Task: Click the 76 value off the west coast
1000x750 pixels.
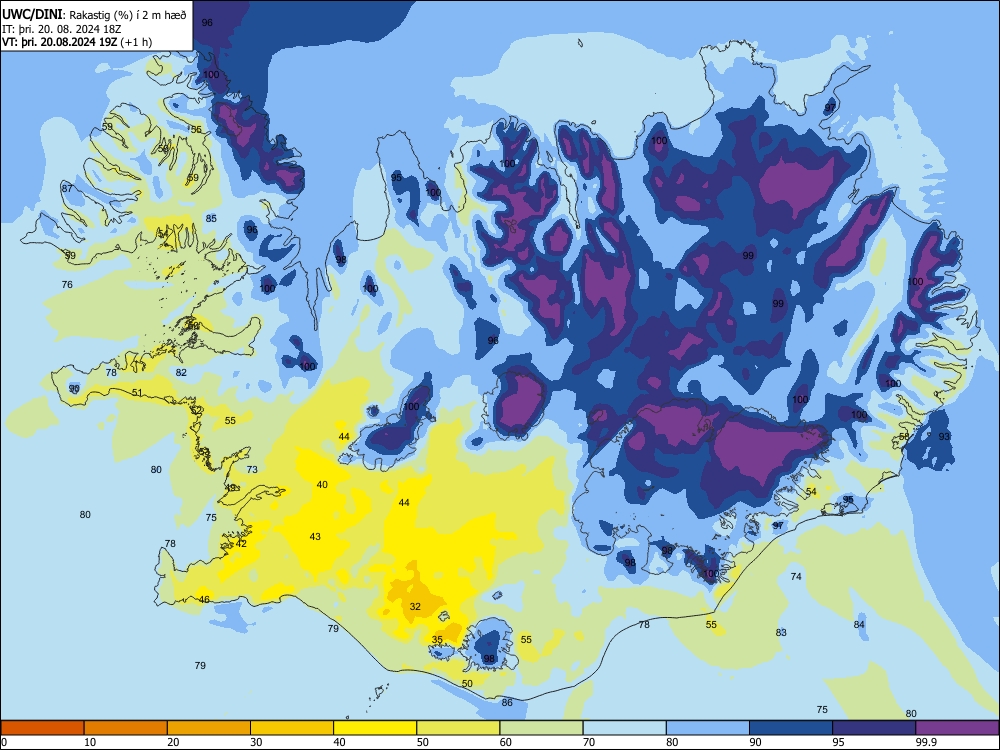Action: point(67,284)
